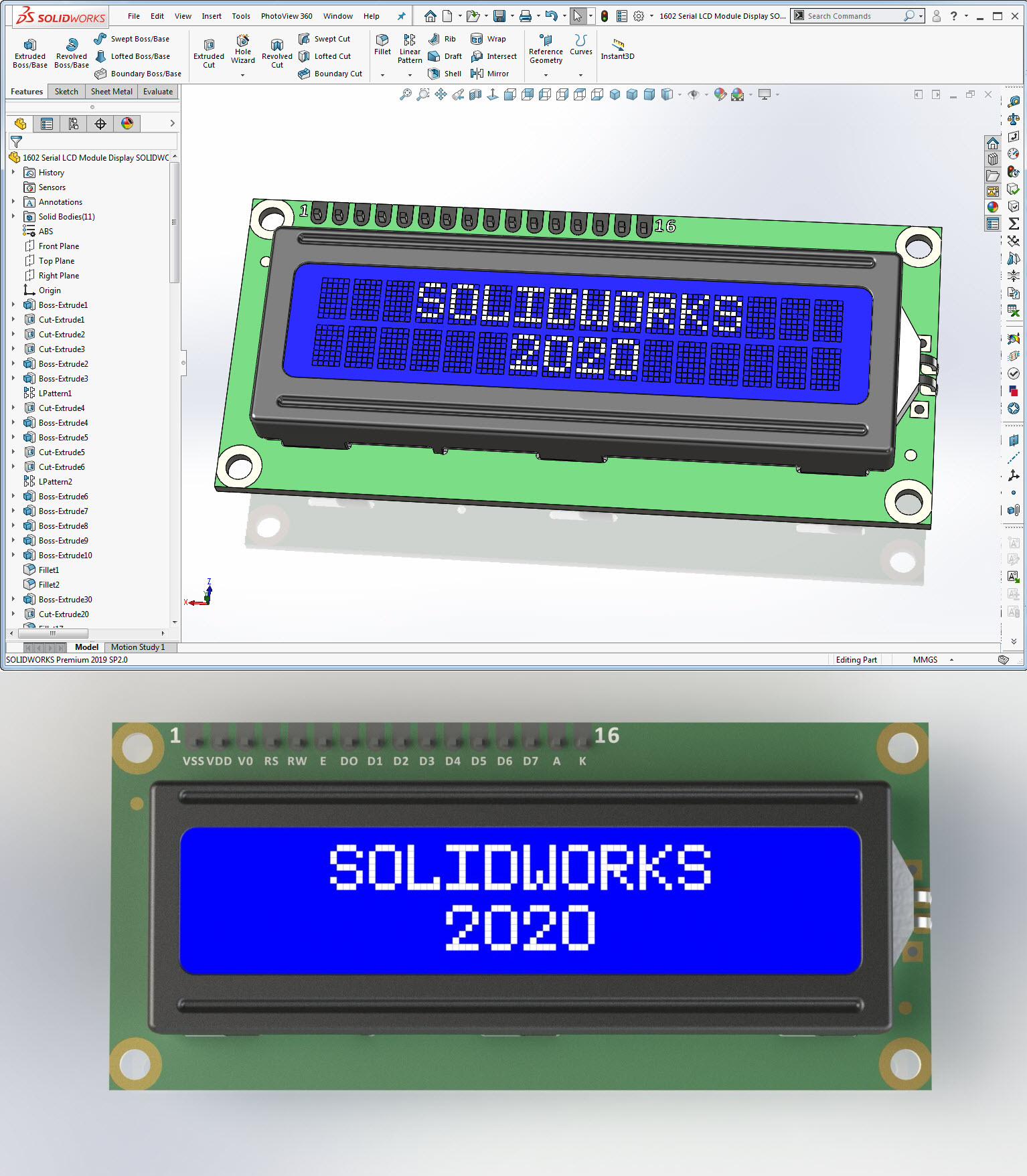Click the Undo toolbar button
Image resolution: width=1027 pixels, height=1176 pixels.
[x=552, y=16]
